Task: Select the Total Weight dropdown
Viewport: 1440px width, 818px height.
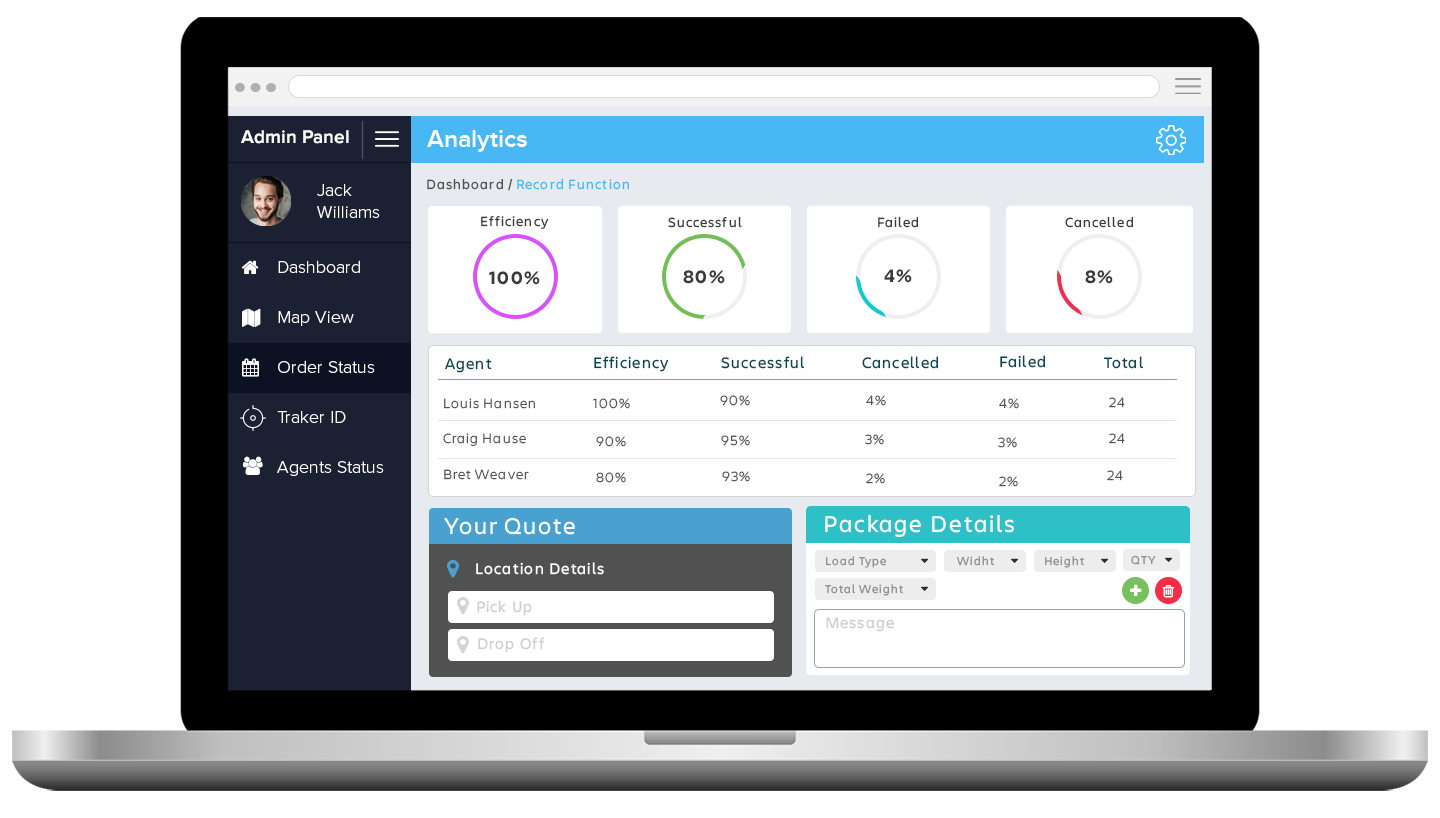Action: coord(875,589)
